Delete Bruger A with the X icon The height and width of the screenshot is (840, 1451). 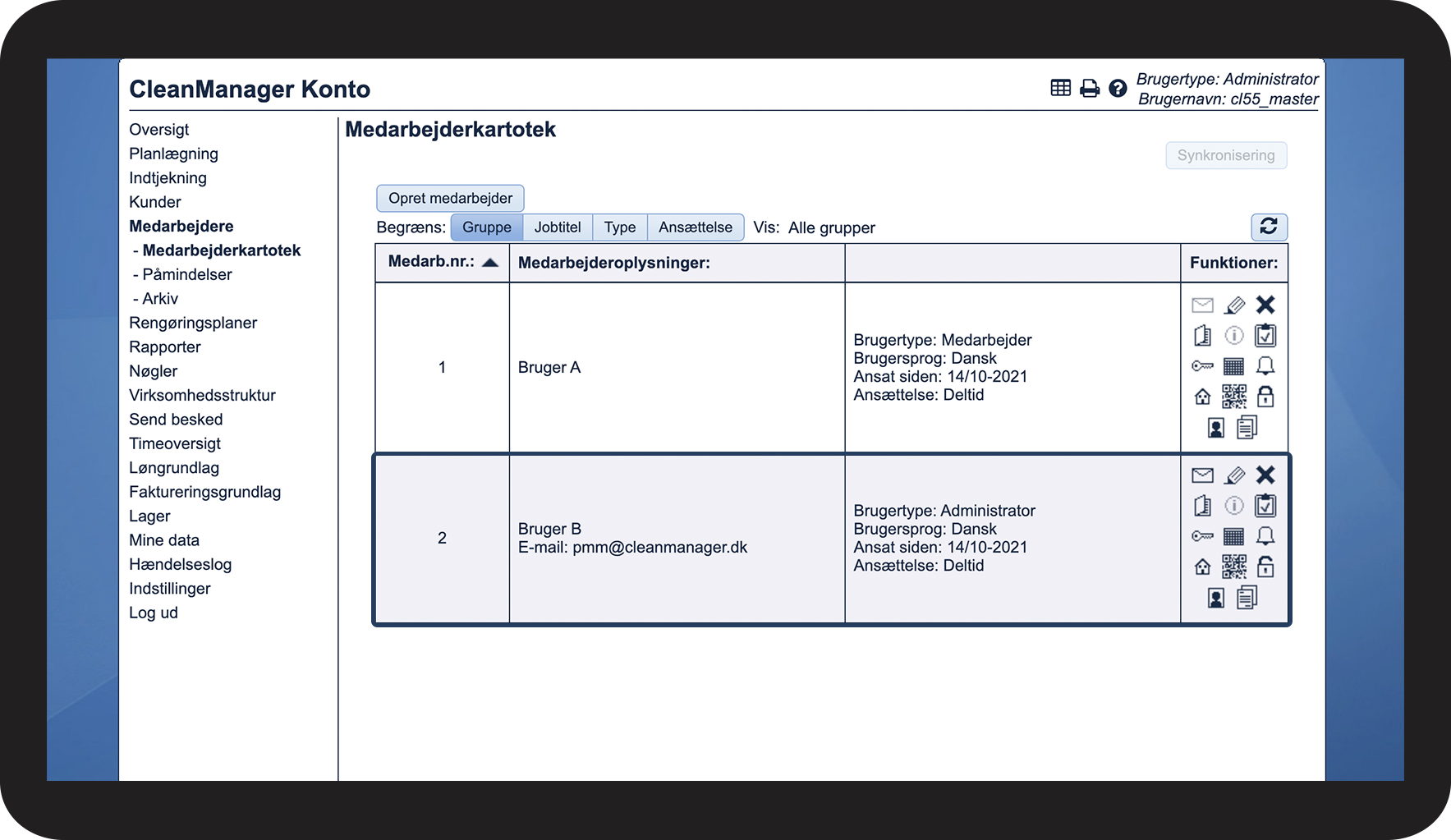pos(1265,305)
